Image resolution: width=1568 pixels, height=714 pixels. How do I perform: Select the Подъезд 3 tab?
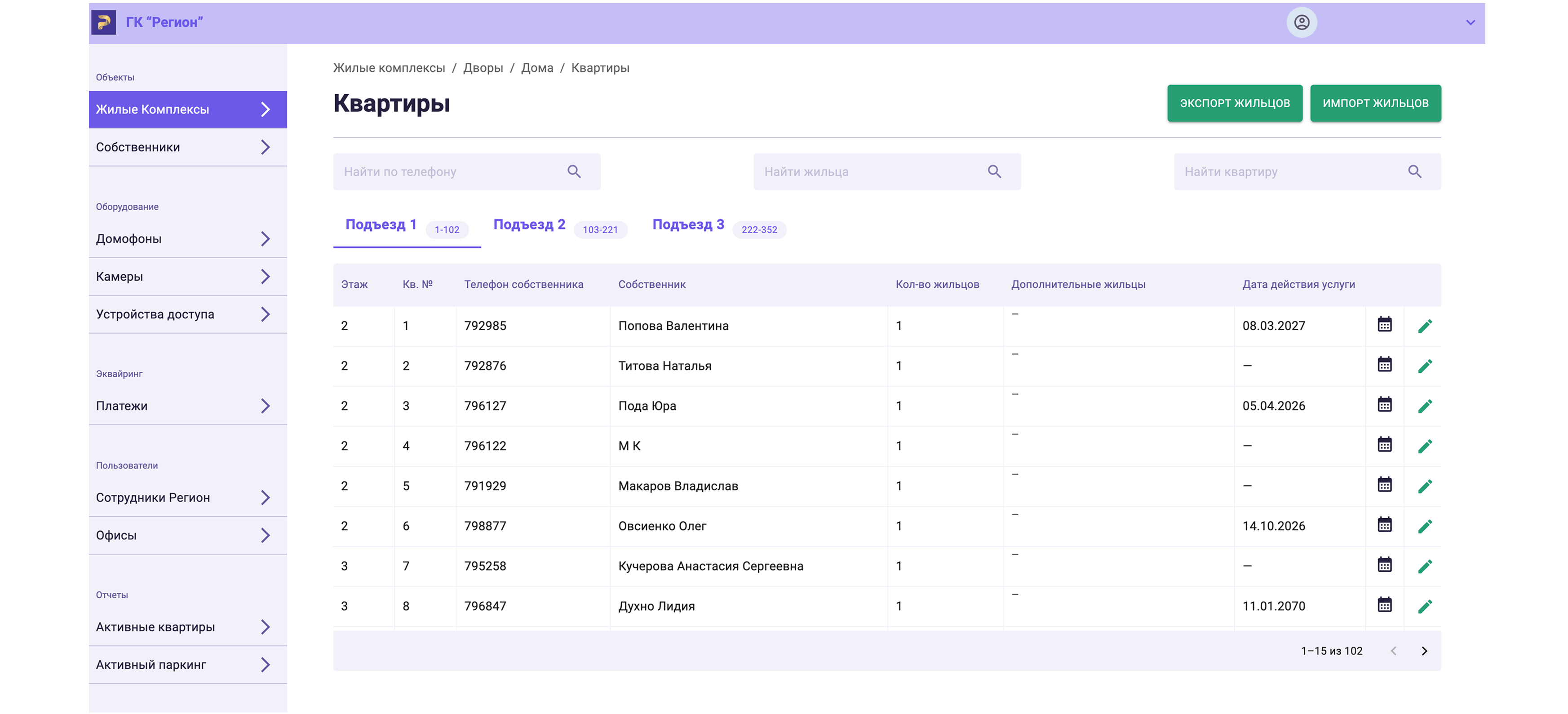pos(688,225)
